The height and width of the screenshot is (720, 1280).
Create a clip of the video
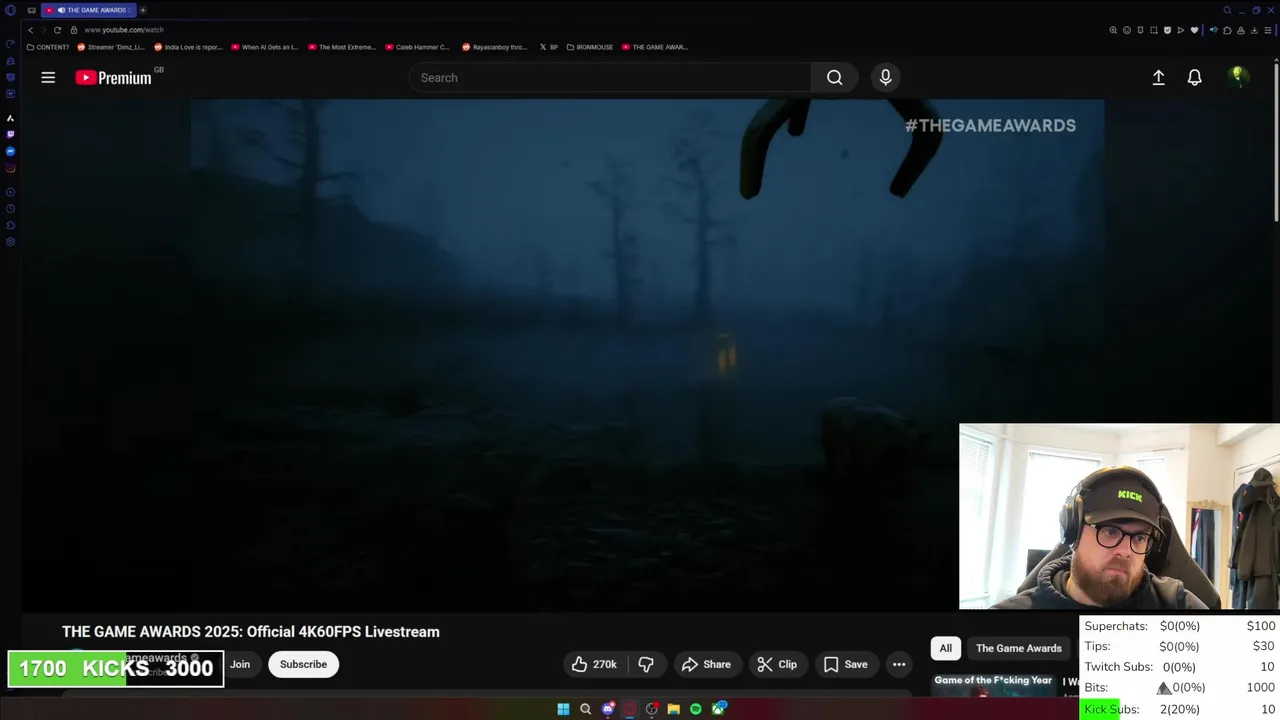pyautogui.click(x=777, y=664)
